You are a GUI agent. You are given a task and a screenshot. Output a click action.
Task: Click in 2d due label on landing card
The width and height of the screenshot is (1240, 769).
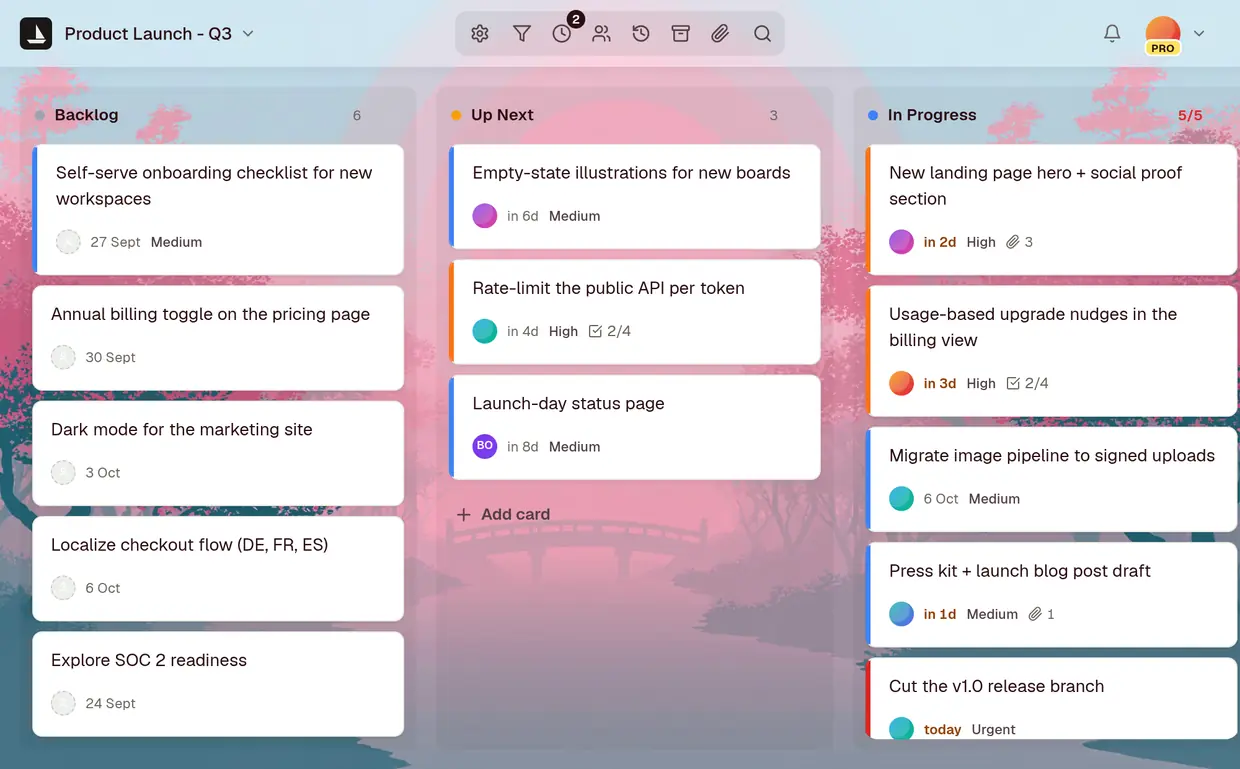tap(940, 242)
